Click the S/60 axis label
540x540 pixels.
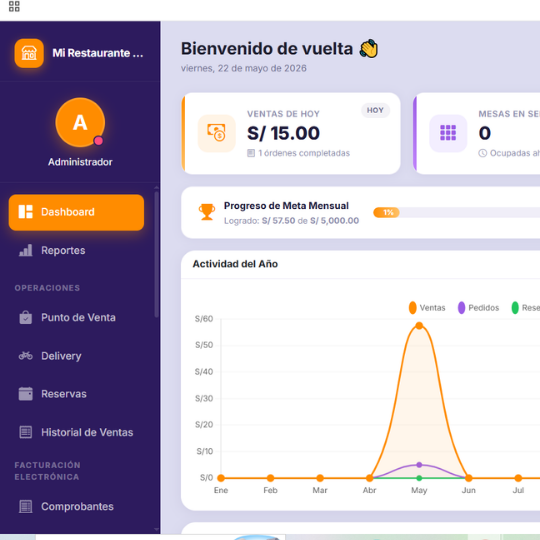coord(204,319)
